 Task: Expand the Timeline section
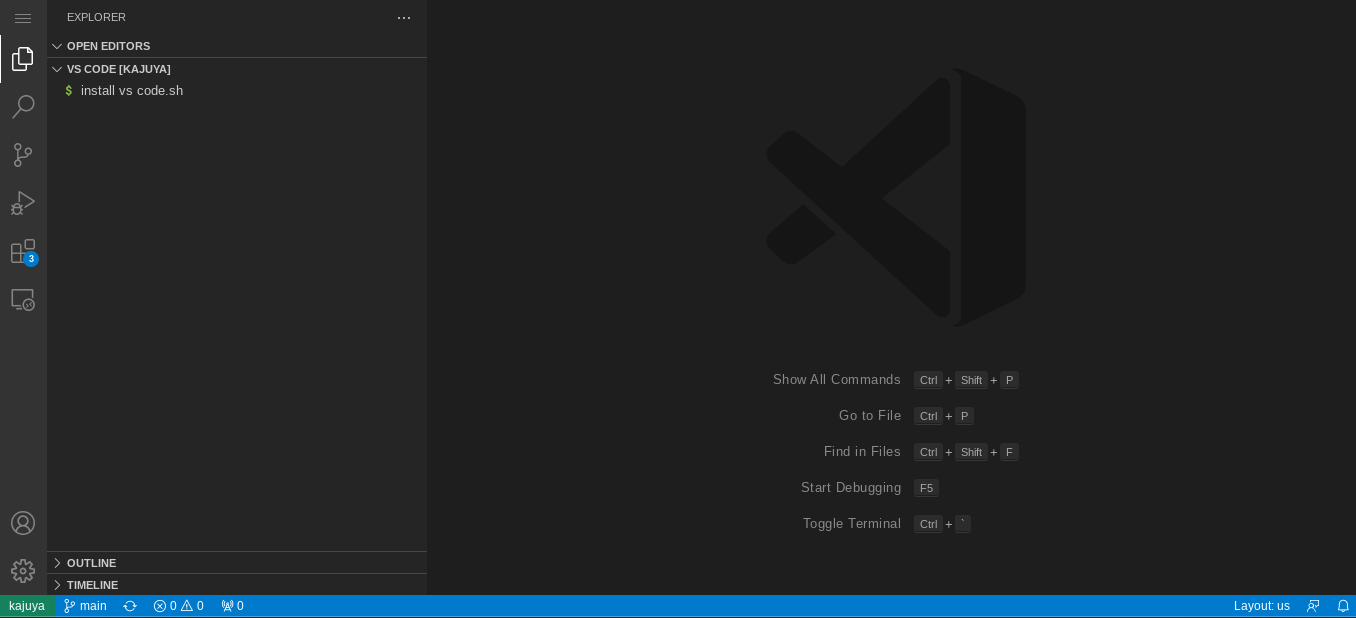tap(237, 585)
